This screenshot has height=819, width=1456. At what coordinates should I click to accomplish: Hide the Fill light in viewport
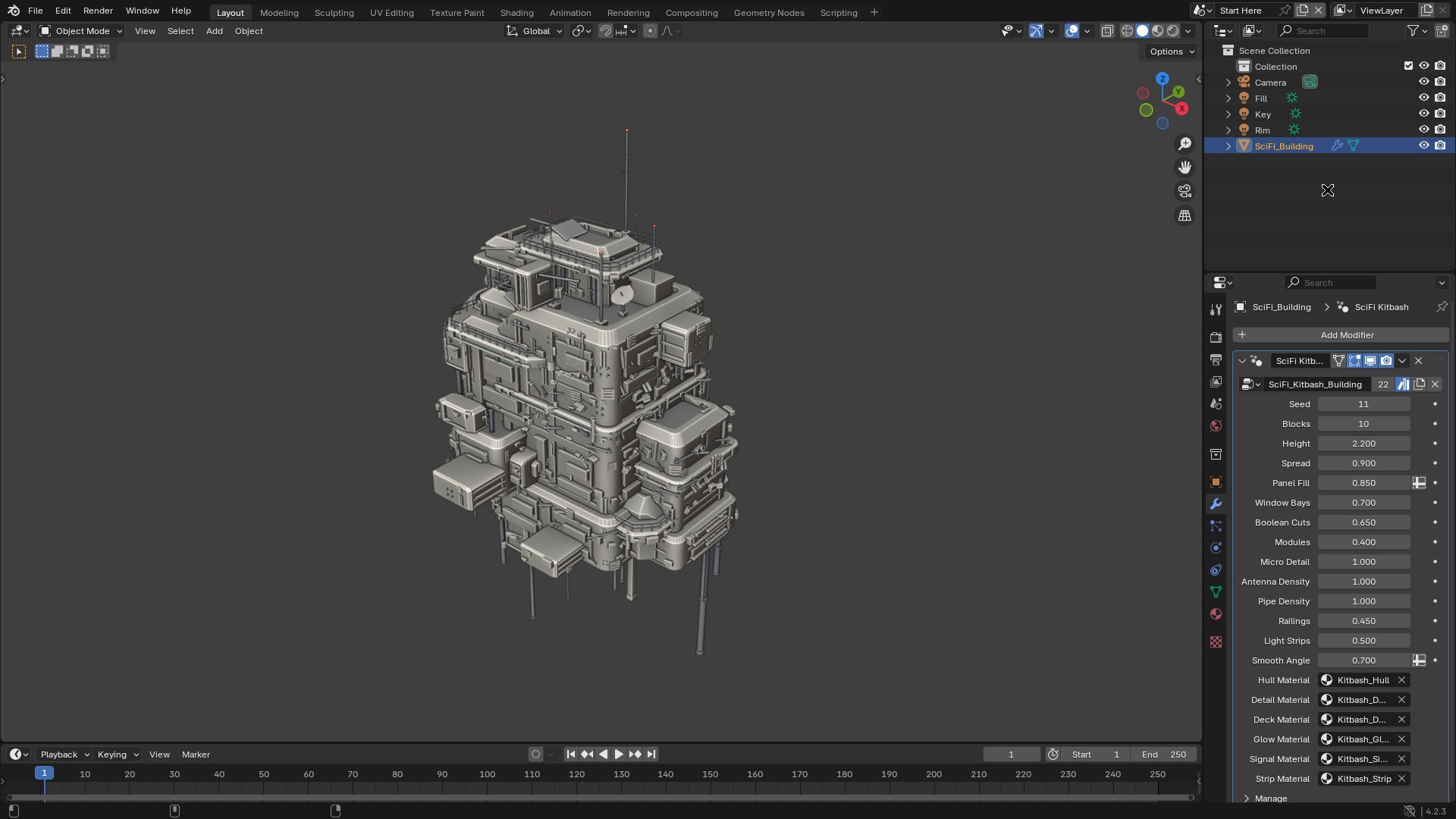point(1423,98)
